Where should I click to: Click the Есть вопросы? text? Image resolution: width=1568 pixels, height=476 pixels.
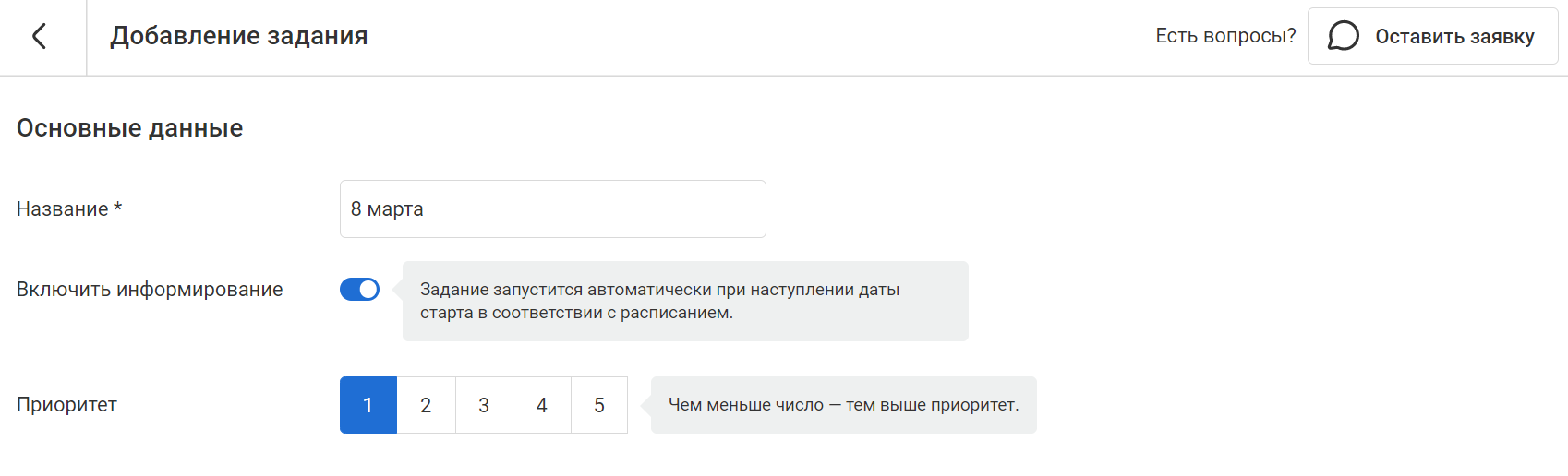point(1224,36)
